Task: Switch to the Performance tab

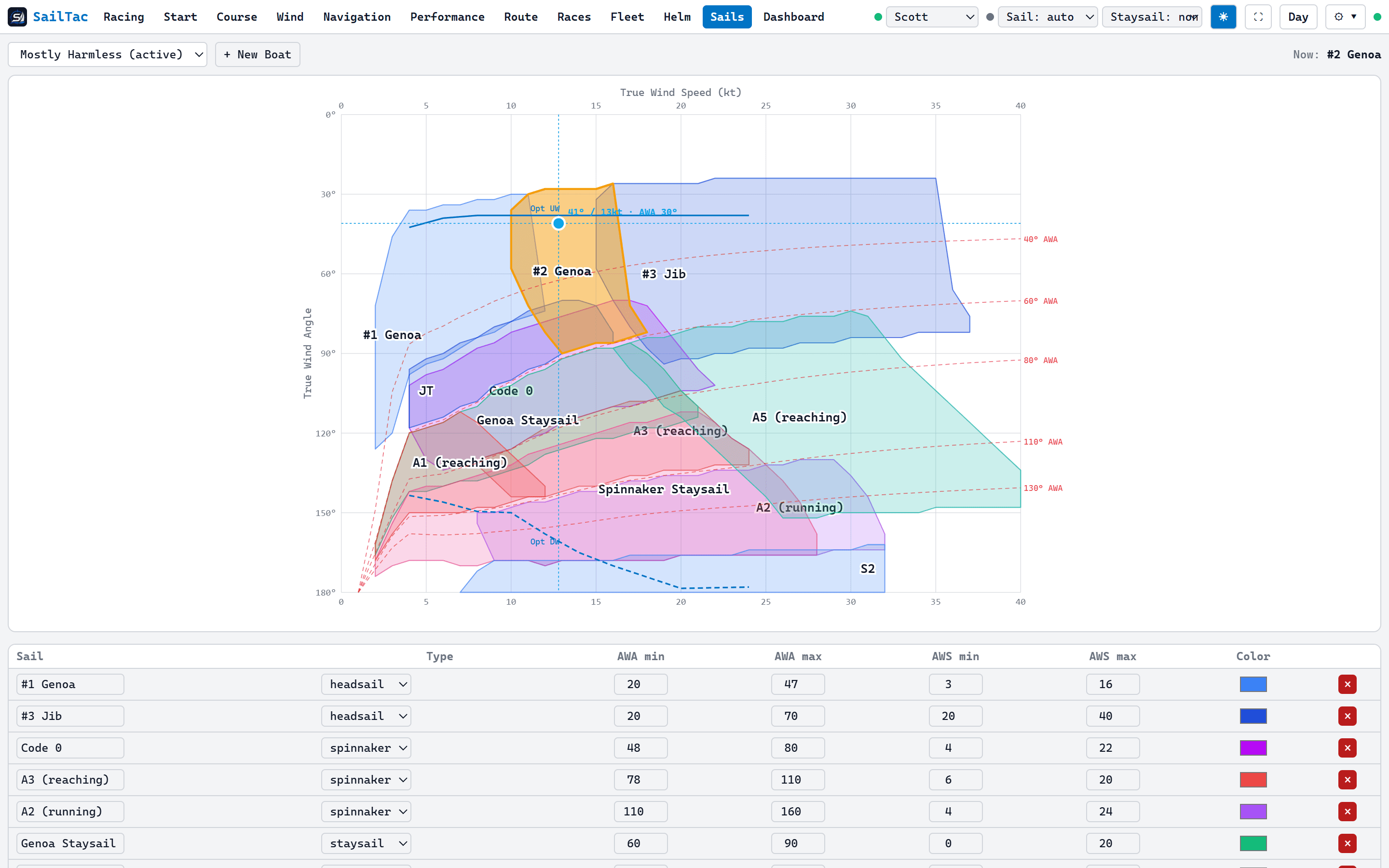Action: pyautogui.click(x=447, y=17)
